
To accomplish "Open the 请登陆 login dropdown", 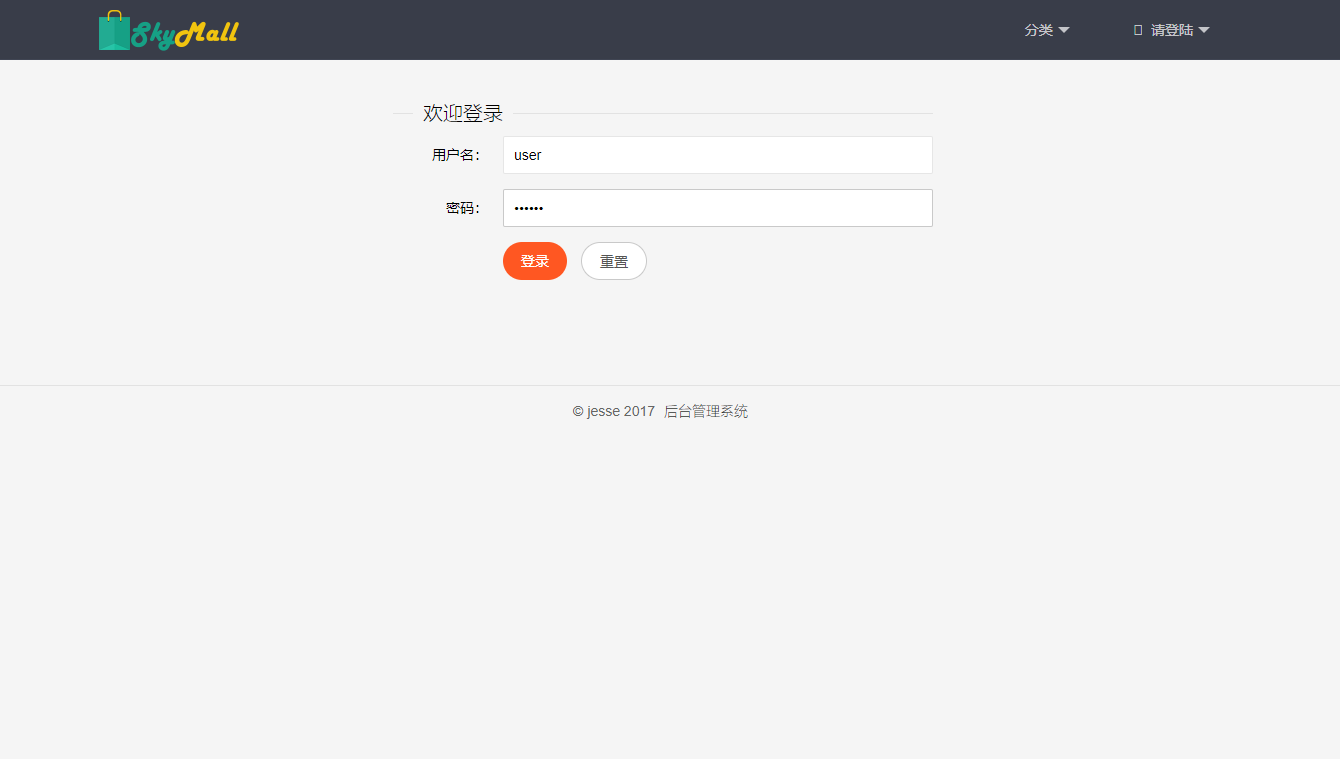I will click(x=1172, y=30).
